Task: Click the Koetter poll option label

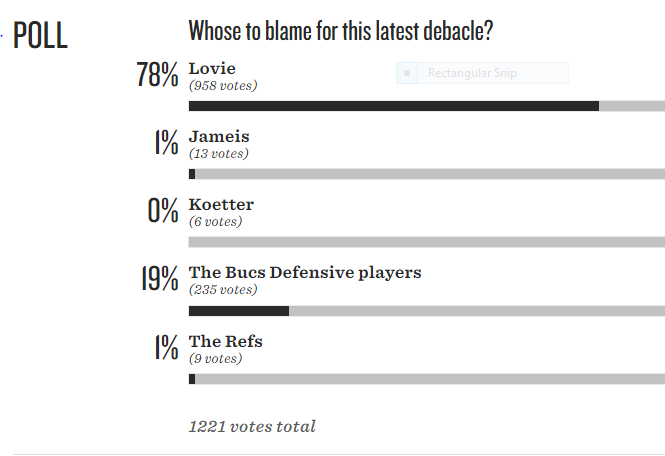Action: pyautogui.click(x=221, y=204)
